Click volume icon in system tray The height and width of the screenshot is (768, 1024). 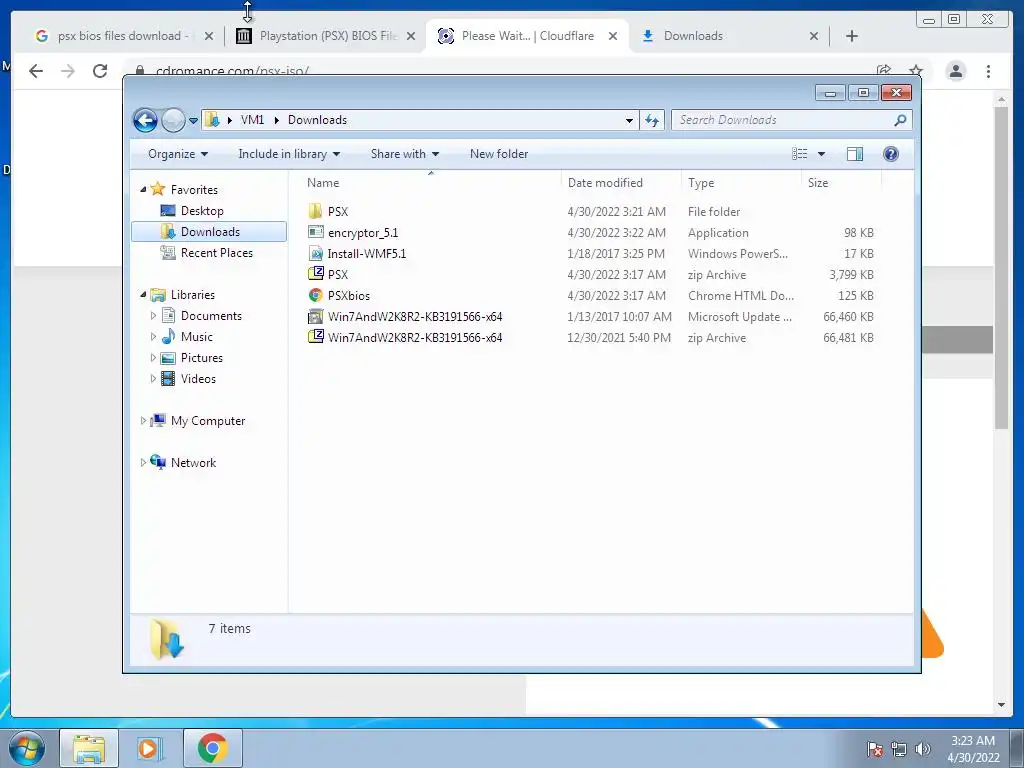tap(922, 749)
